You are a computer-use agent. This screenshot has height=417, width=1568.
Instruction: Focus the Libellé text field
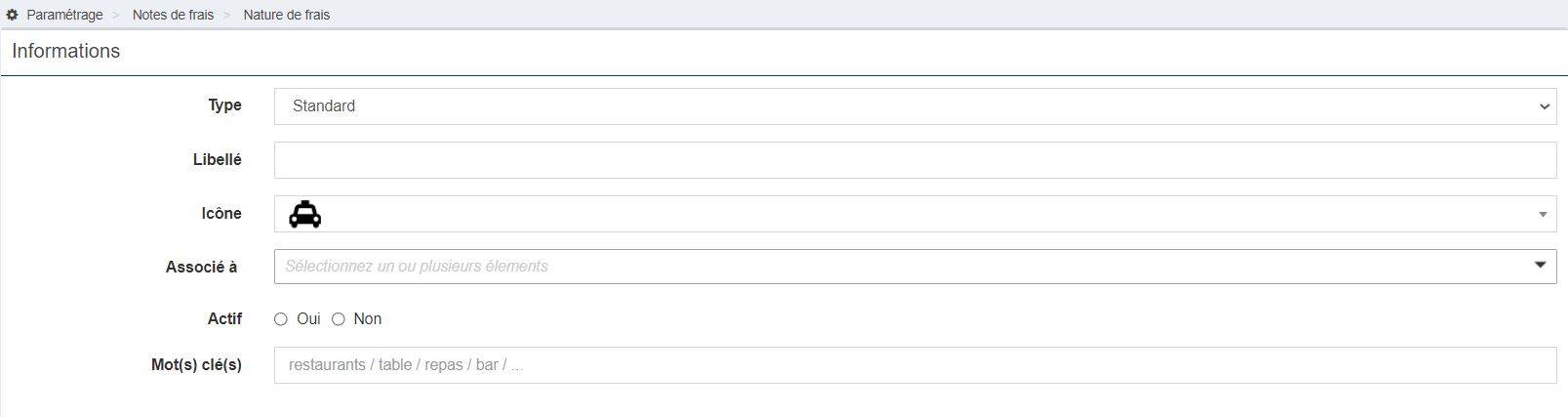pos(915,160)
